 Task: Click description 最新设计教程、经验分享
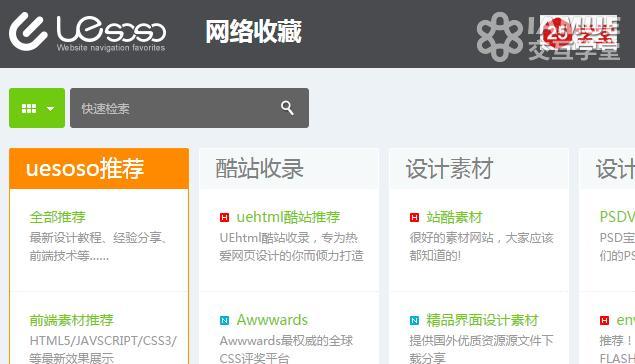(x=98, y=238)
